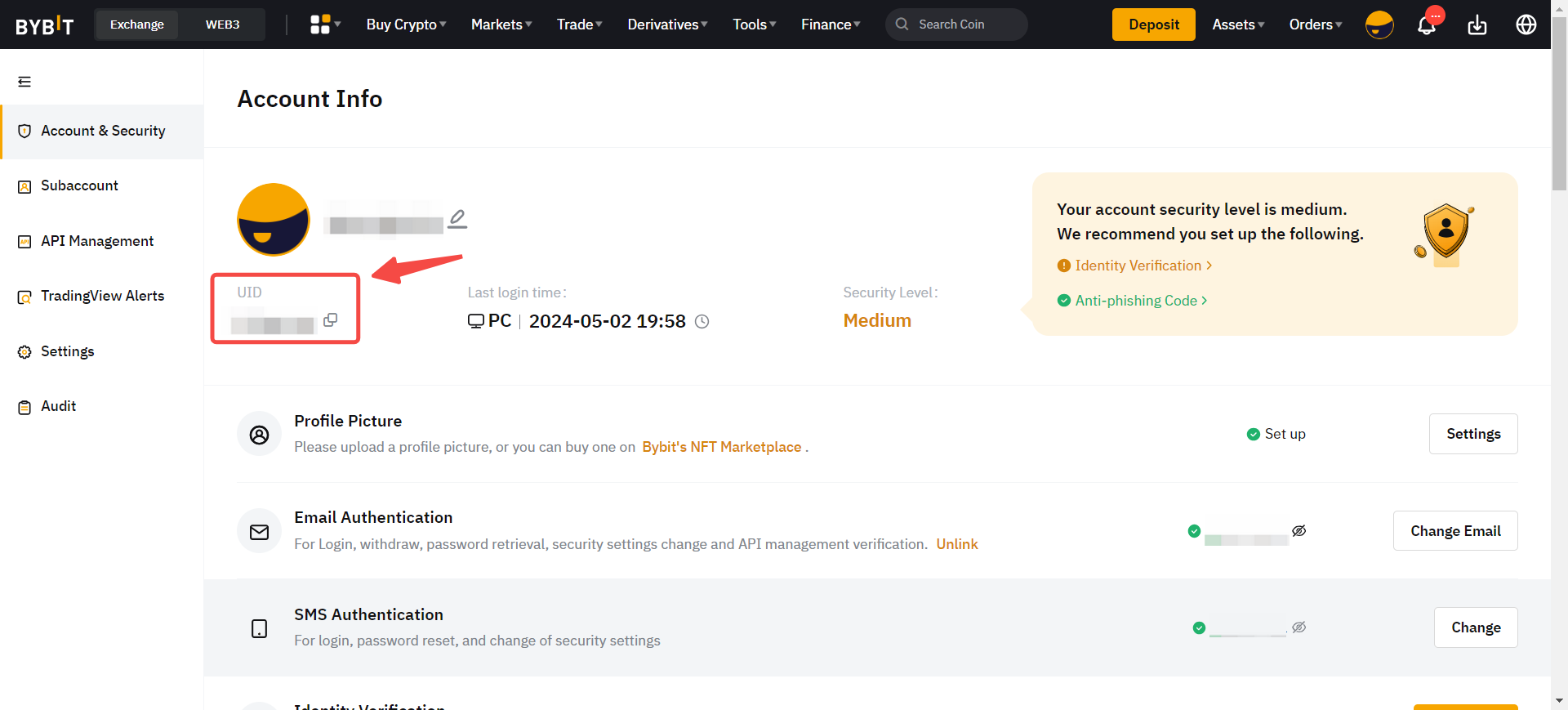Collapse the sidebar using the menu icon
The image size is (1568, 710).
pos(24,82)
